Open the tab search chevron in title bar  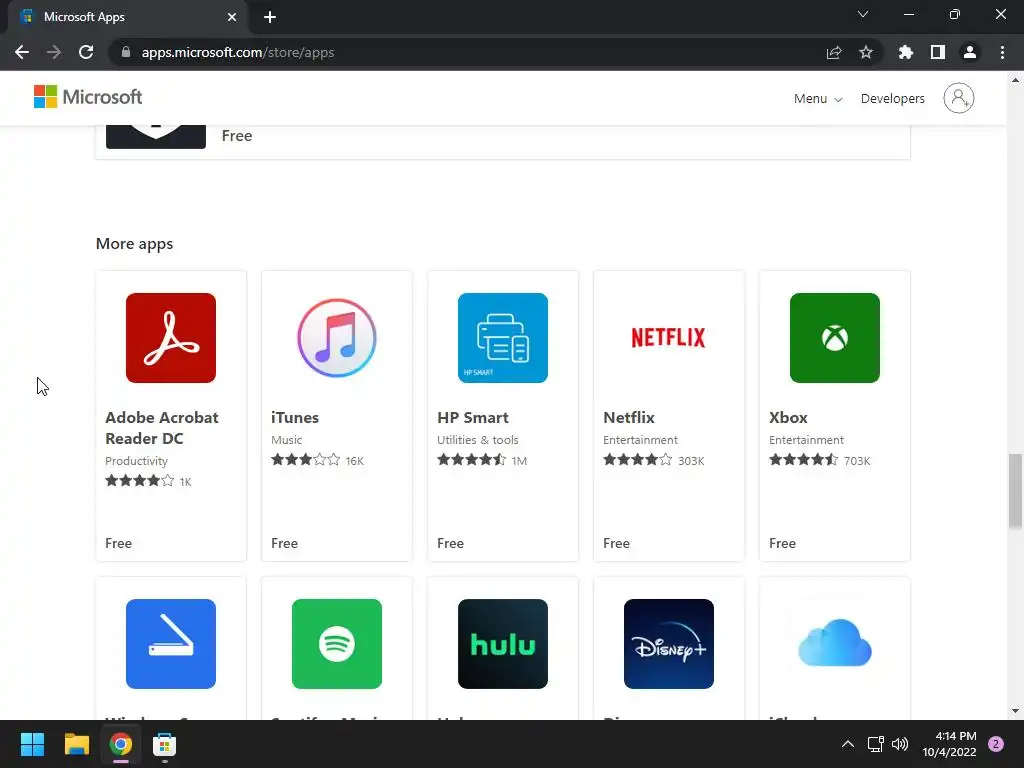coord(862,14)
